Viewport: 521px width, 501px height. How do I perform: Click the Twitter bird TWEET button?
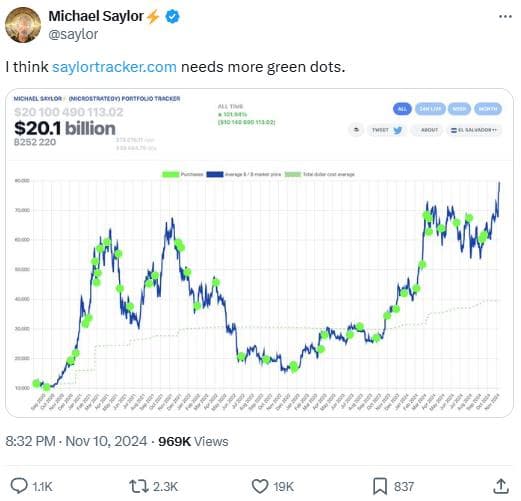[387, 130]
